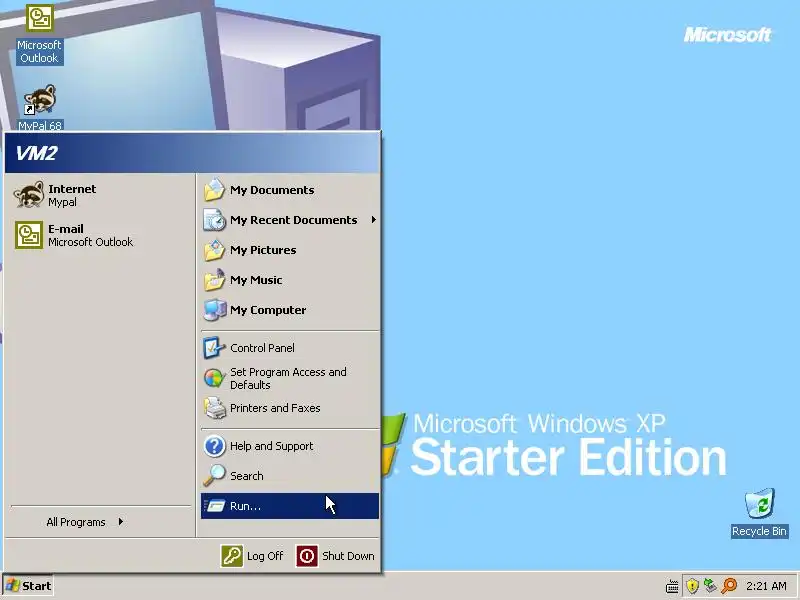Click the Help and Support question mark icon

pyautogui.click(x=214, y=446)
